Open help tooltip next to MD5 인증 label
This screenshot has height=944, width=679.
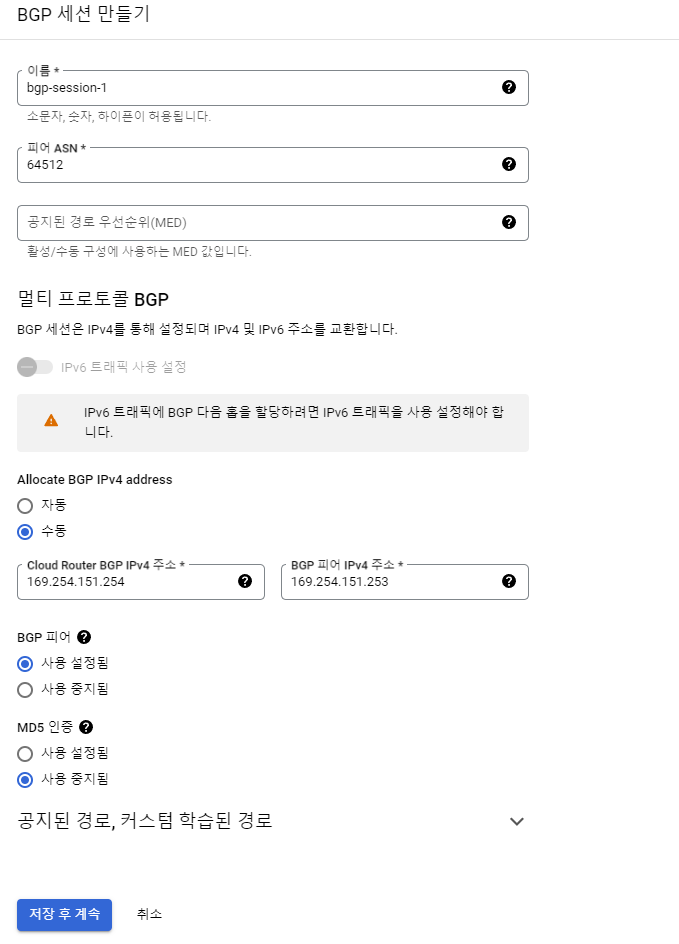click(x=86, y=727)
